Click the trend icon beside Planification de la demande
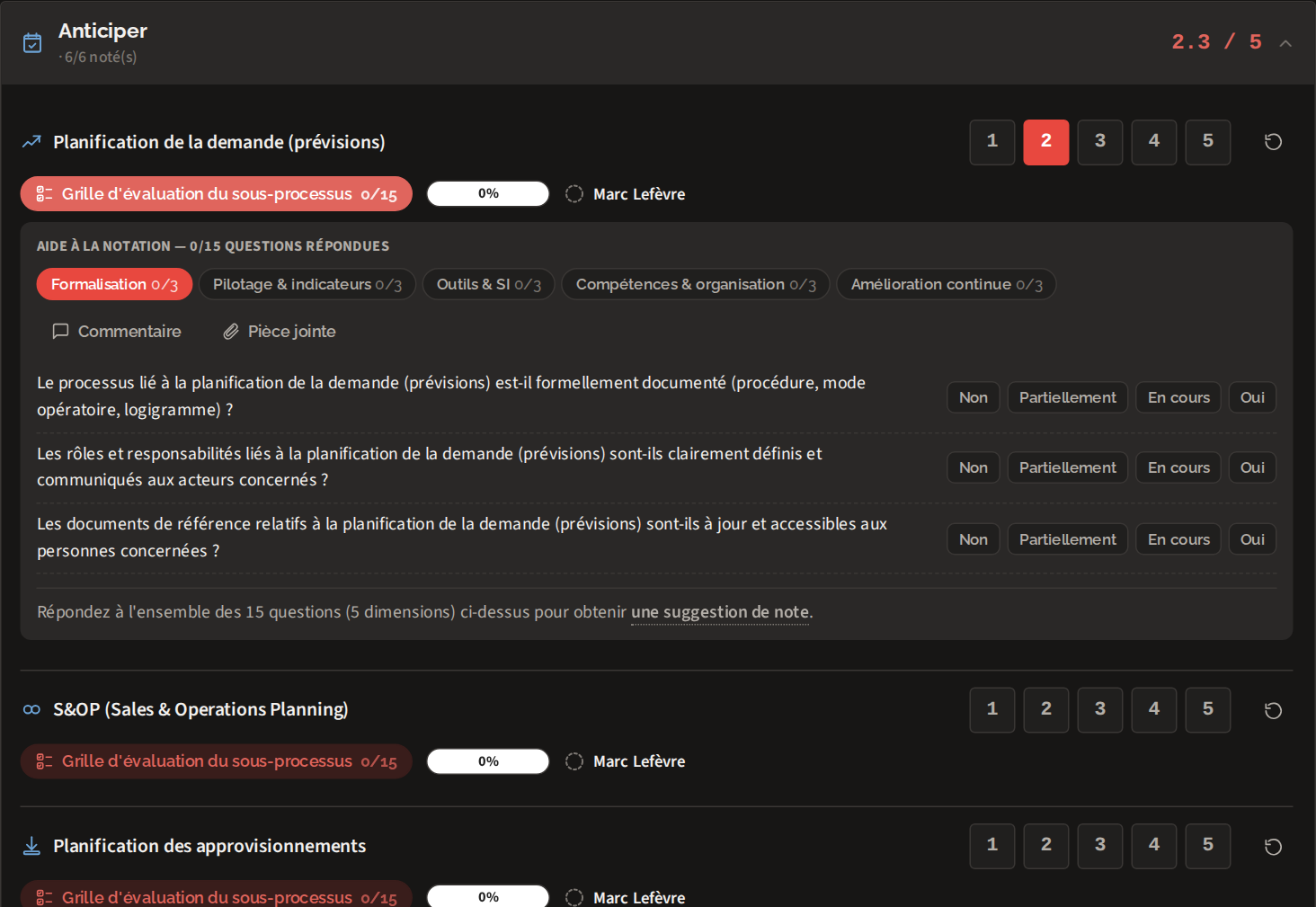Screen dimensions: 1316x907 pos(31,142)
